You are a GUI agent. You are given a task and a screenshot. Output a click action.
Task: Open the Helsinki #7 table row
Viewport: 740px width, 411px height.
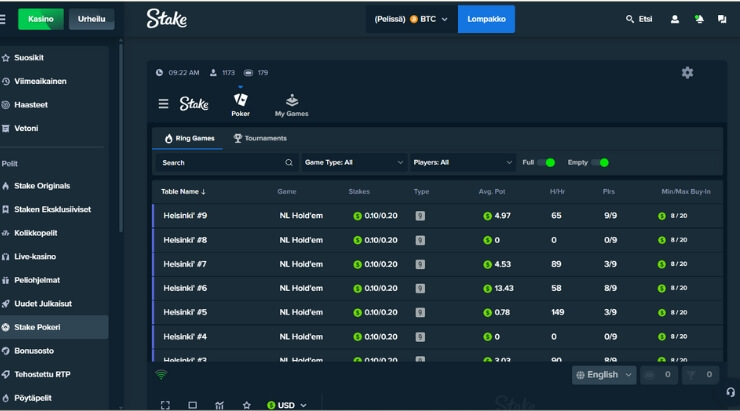437,264
